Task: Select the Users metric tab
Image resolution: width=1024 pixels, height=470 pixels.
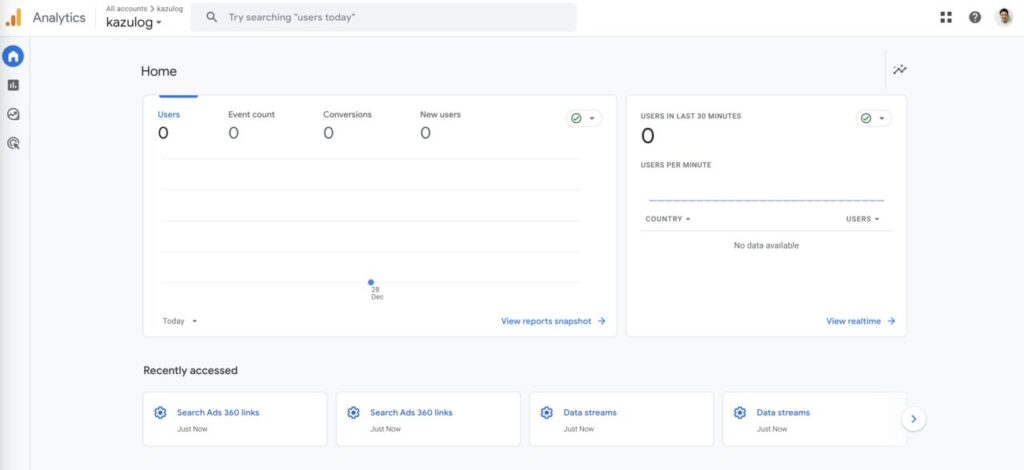Action: coord(168,124)
